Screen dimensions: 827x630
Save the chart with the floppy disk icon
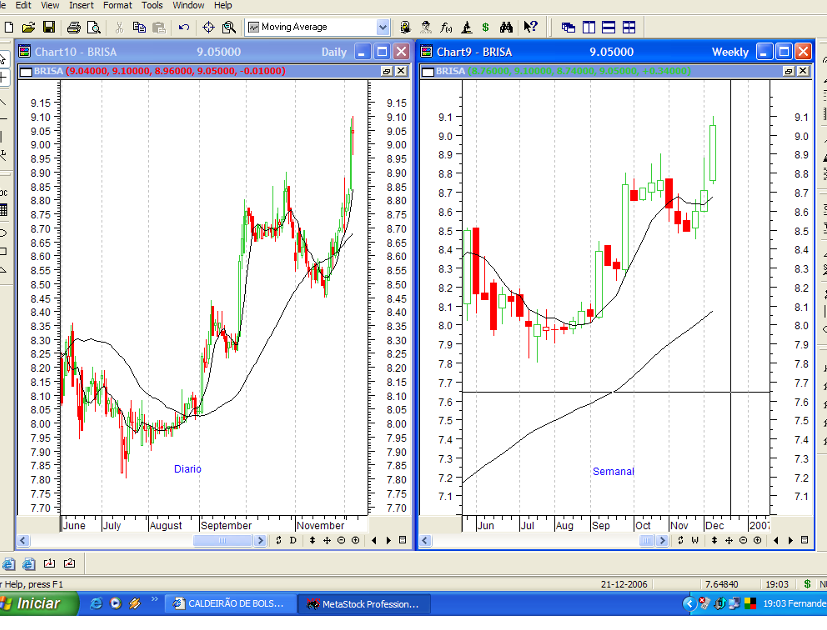coord(49,27)
